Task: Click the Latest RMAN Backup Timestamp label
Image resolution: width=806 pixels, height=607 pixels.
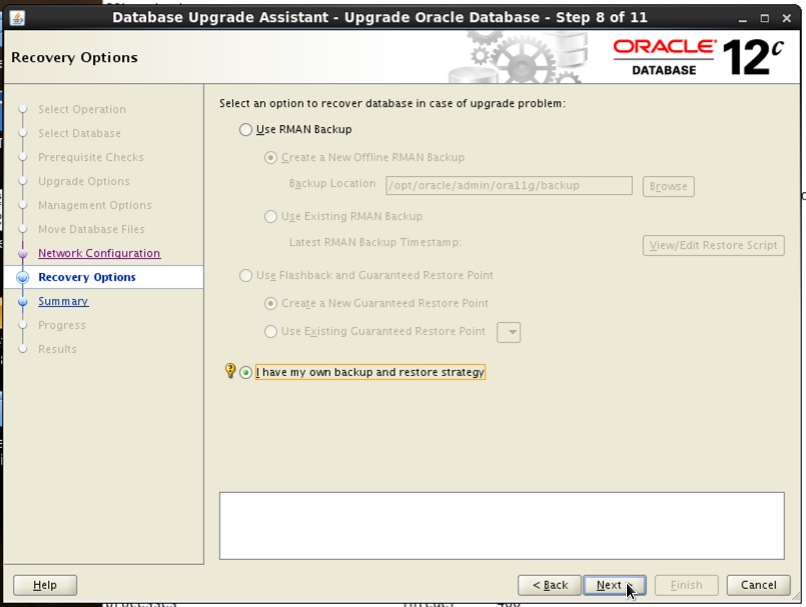Action: (x=375, y=243)
